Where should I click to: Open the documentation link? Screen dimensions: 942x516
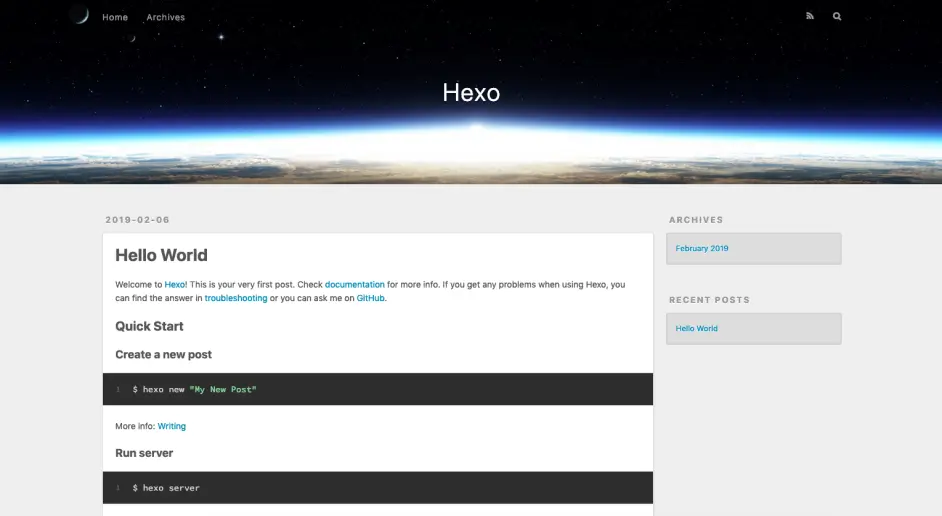354,285
